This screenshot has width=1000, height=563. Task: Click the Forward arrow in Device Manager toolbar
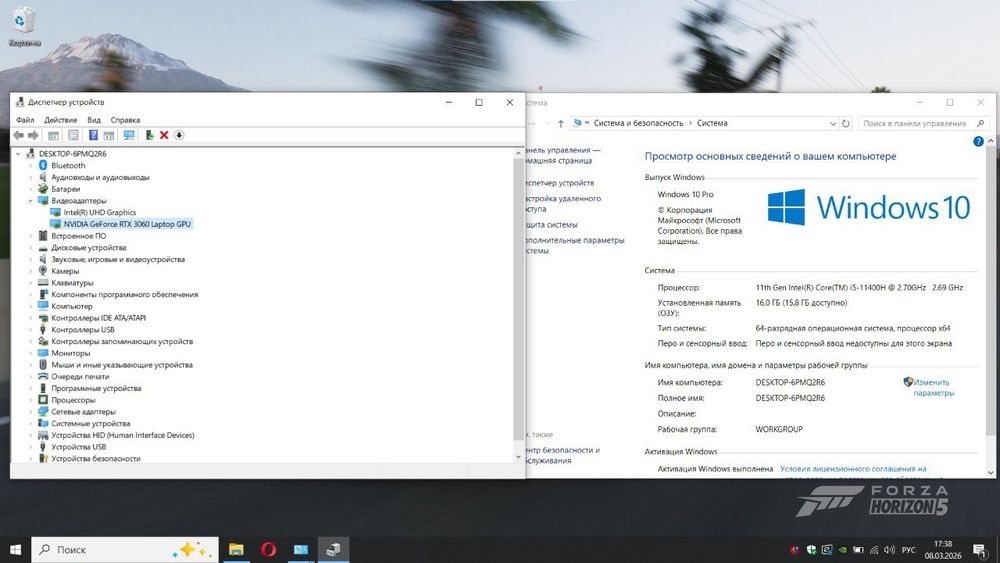[x=34, y=135]
